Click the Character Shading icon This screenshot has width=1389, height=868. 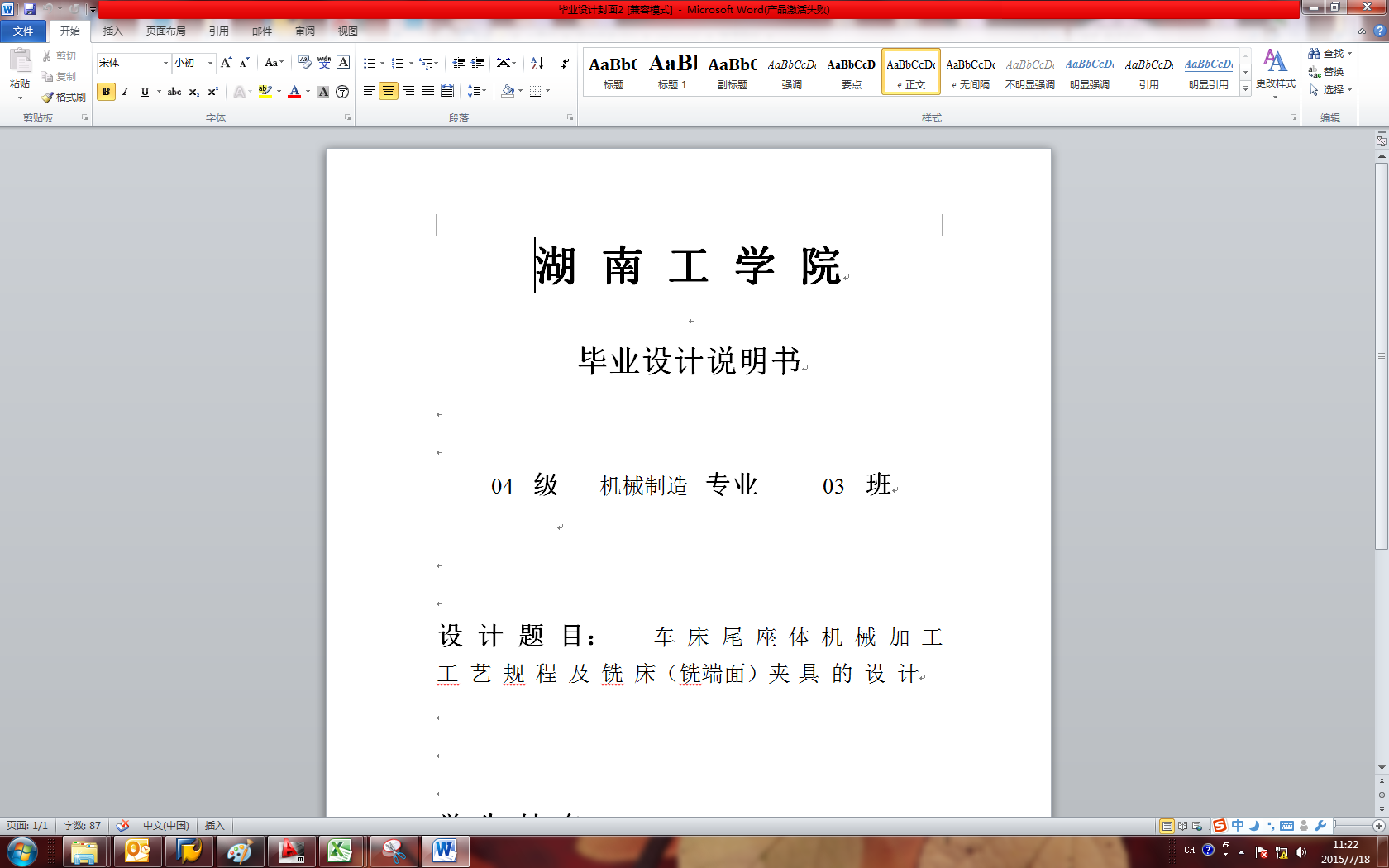[x=323, y=92]
